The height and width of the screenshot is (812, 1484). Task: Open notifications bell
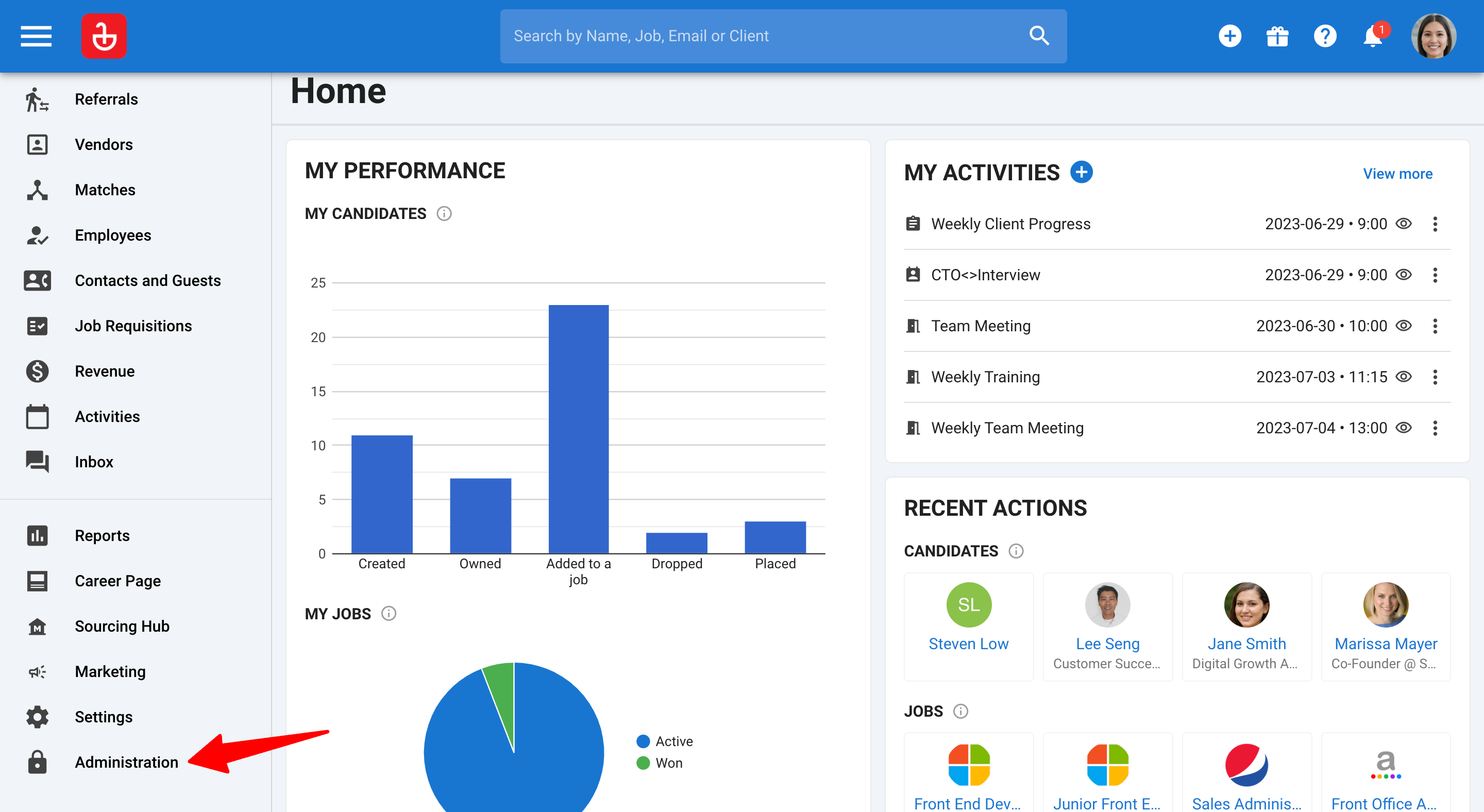click(1373, 36)
